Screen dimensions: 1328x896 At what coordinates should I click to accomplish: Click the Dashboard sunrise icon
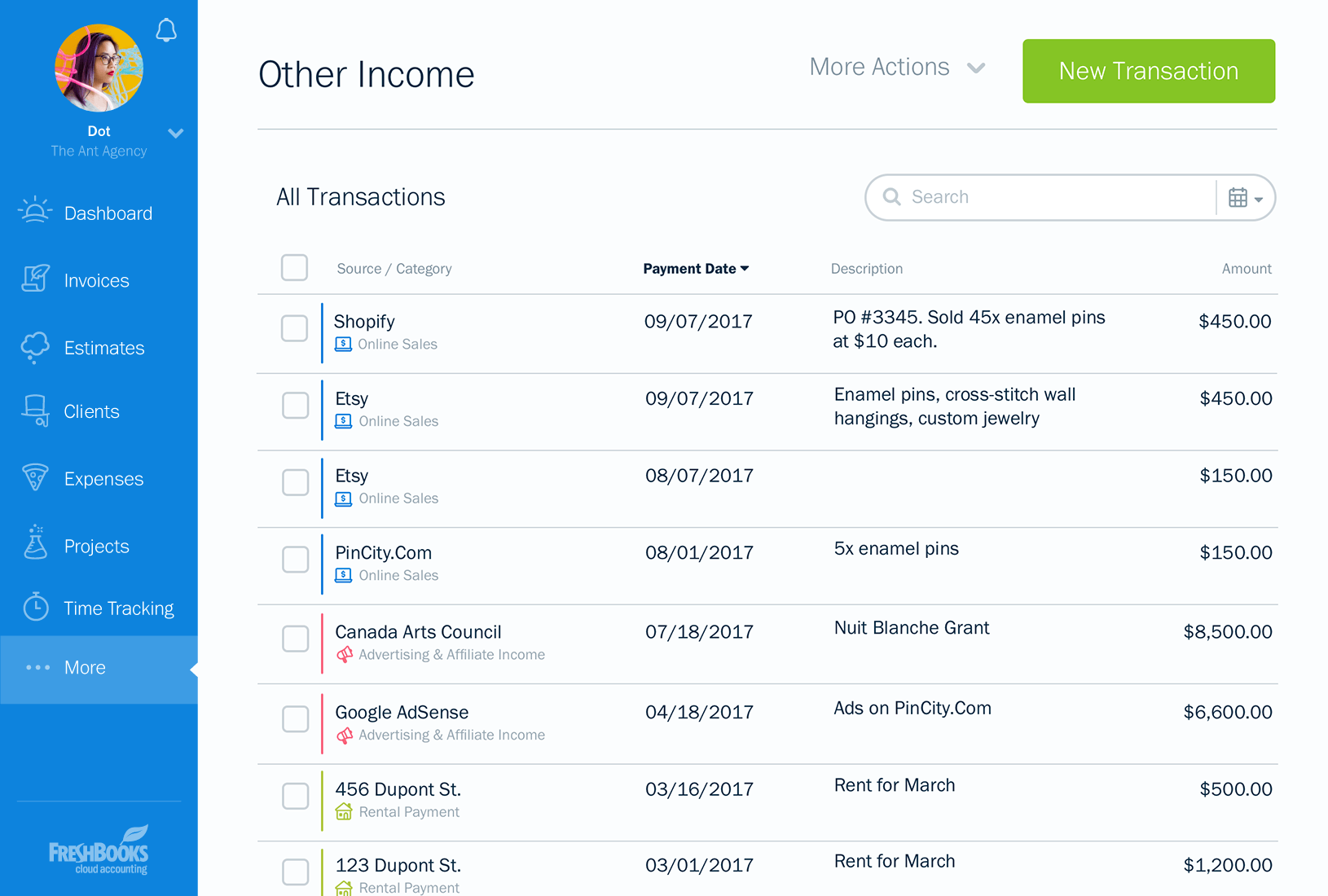tap(35, 211)
